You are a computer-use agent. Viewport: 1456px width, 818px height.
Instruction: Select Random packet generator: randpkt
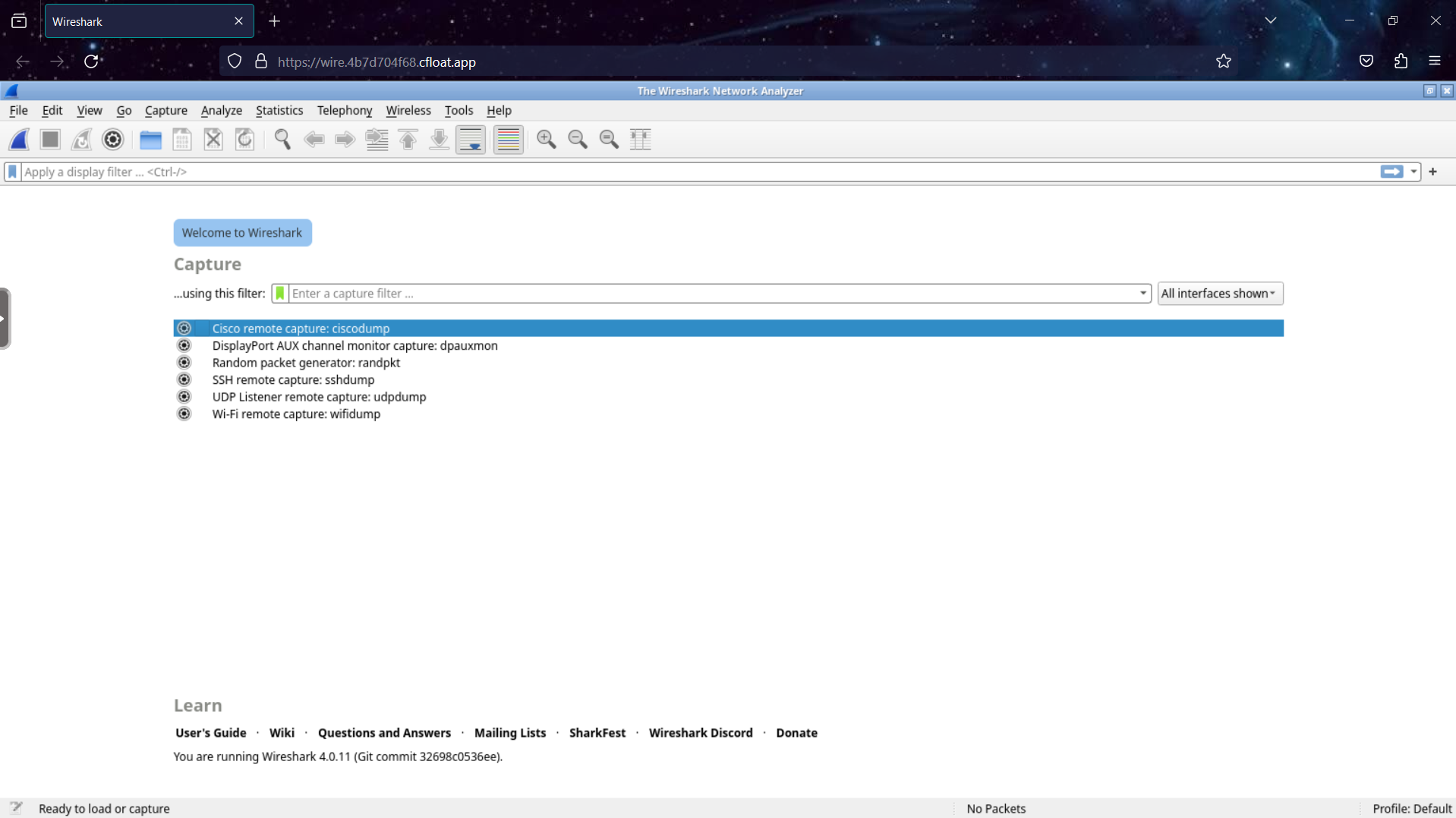[x=729, y=363]
